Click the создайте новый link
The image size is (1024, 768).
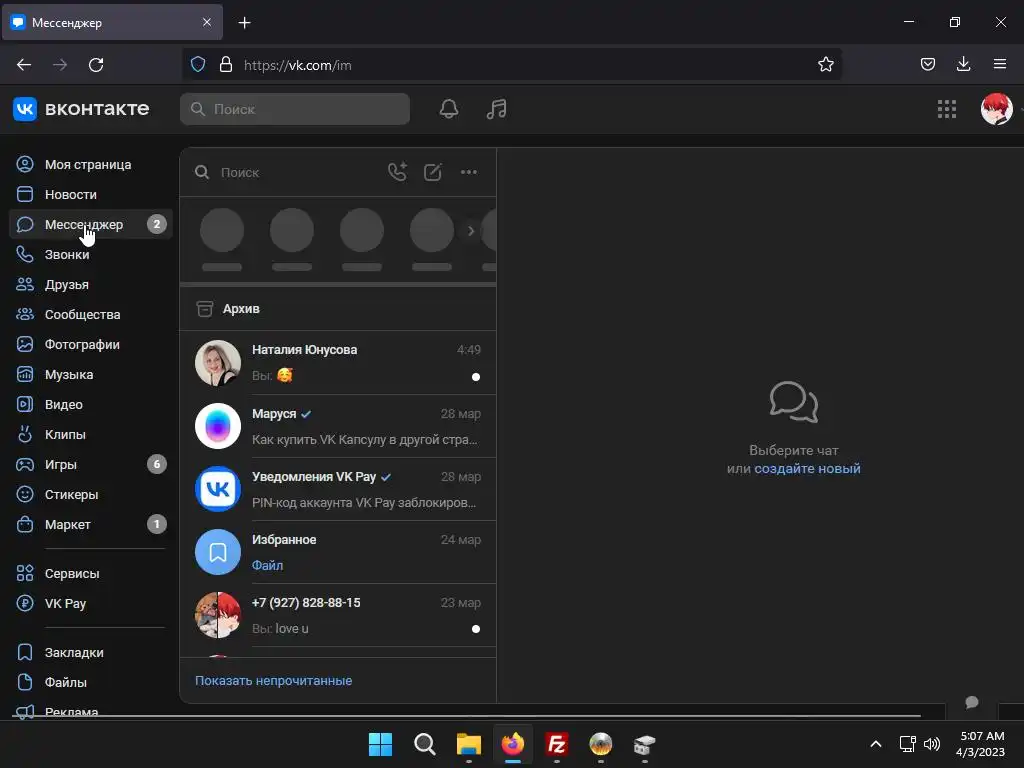(x=807, y=468)
